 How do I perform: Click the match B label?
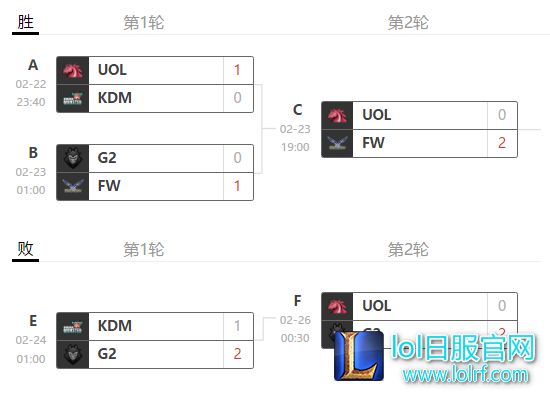[x=33, y=153]
